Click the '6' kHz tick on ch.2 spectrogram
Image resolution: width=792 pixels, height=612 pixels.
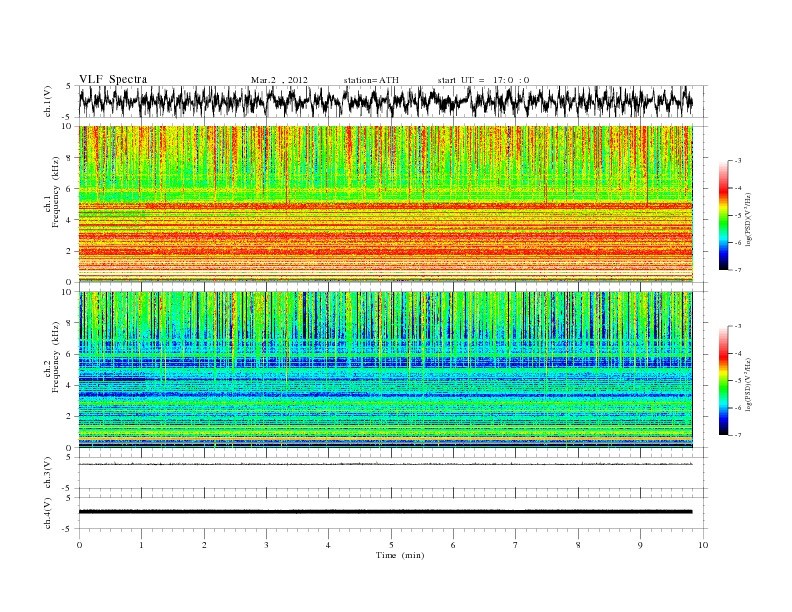tap(69, 354)
